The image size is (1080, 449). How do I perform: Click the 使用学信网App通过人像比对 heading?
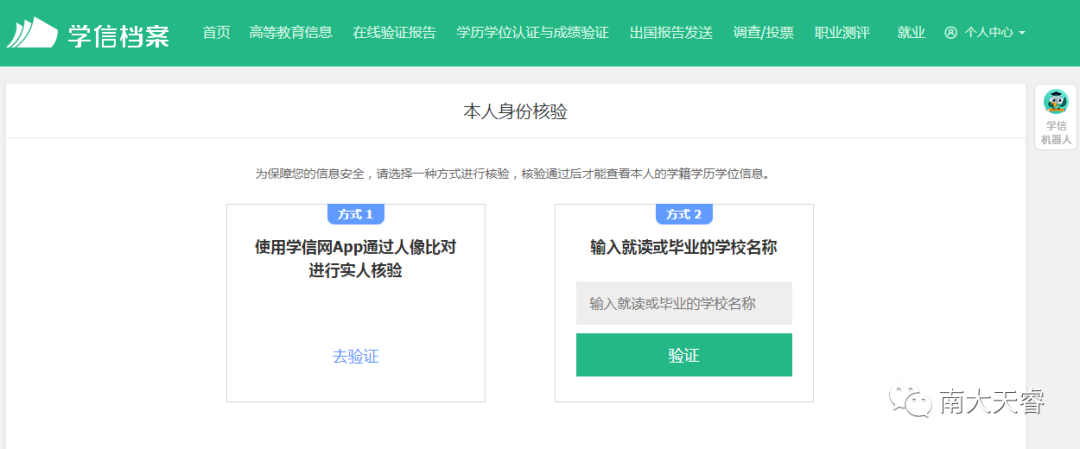pyautogui.click(x=355, y=247)
